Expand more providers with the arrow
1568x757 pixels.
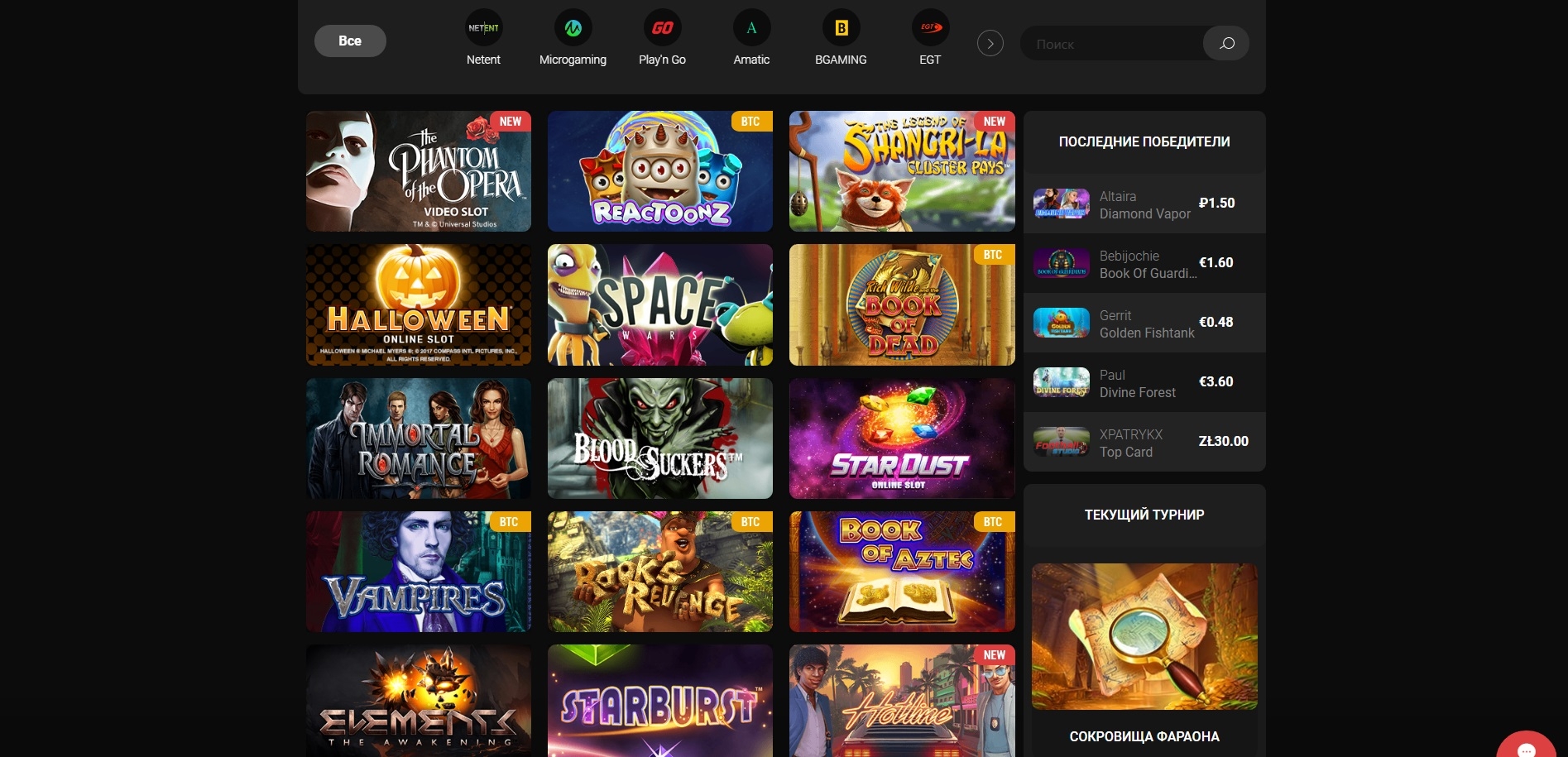pyautogui.click(x=990, y=43)
